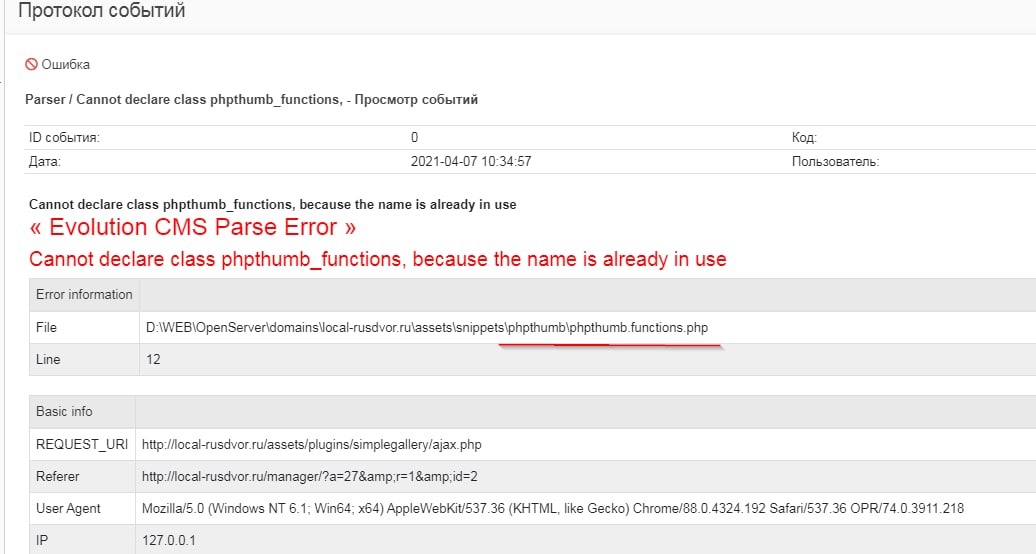This screenshot has width=1036, height=554.
Task: Select the phpthumb.functions.php file path
Action: coord(427,328)
